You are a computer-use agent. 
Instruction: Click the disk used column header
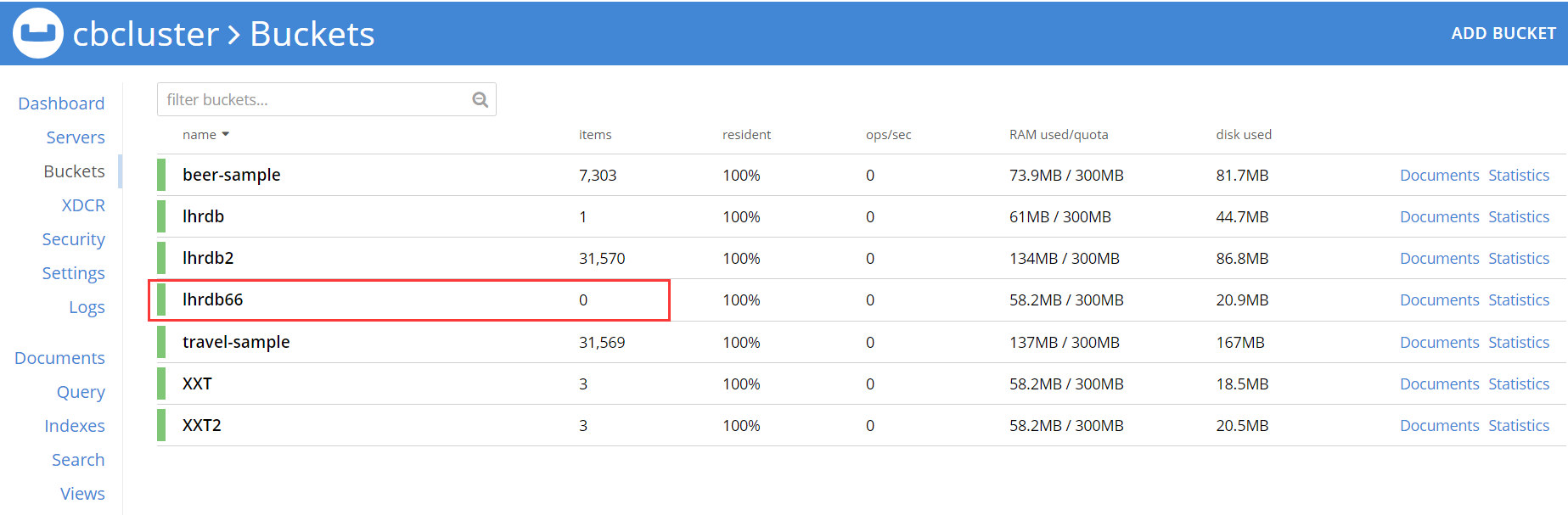1244,134
